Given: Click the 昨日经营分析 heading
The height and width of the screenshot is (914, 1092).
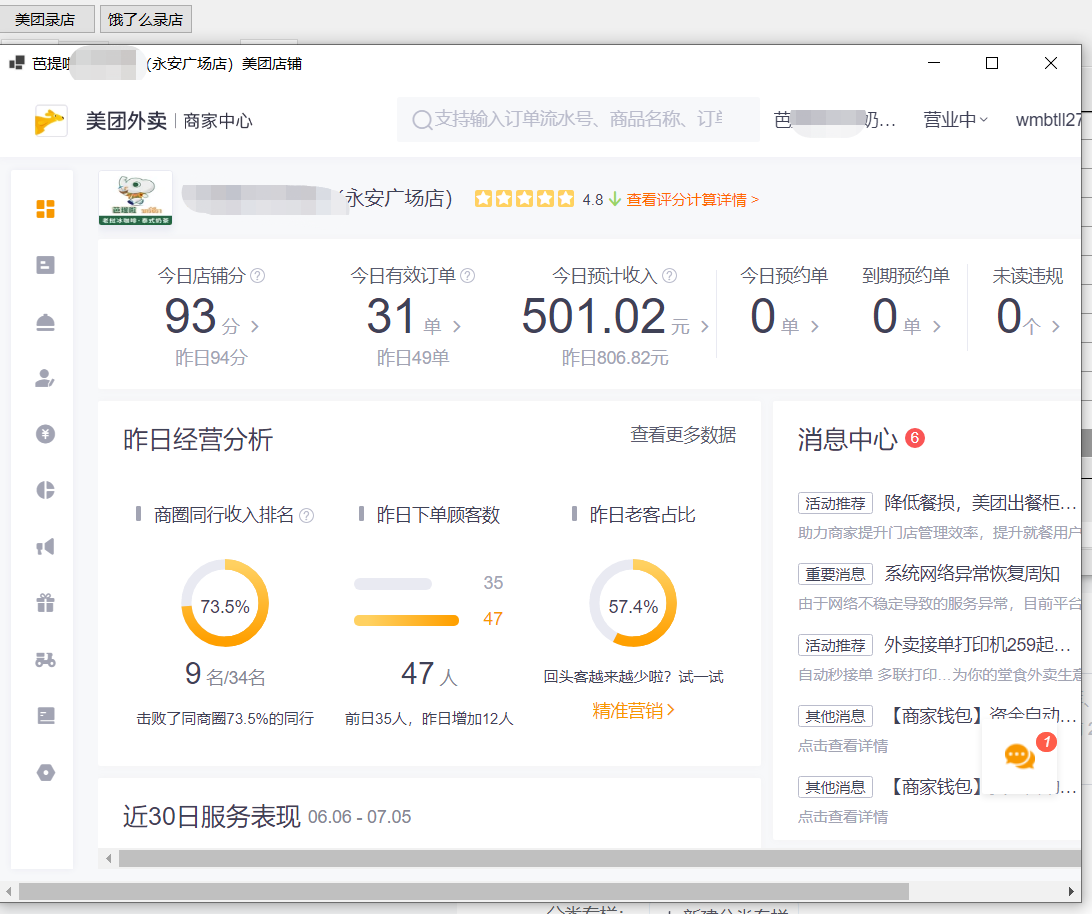Looking at the screenshot, I should (198, 440).
